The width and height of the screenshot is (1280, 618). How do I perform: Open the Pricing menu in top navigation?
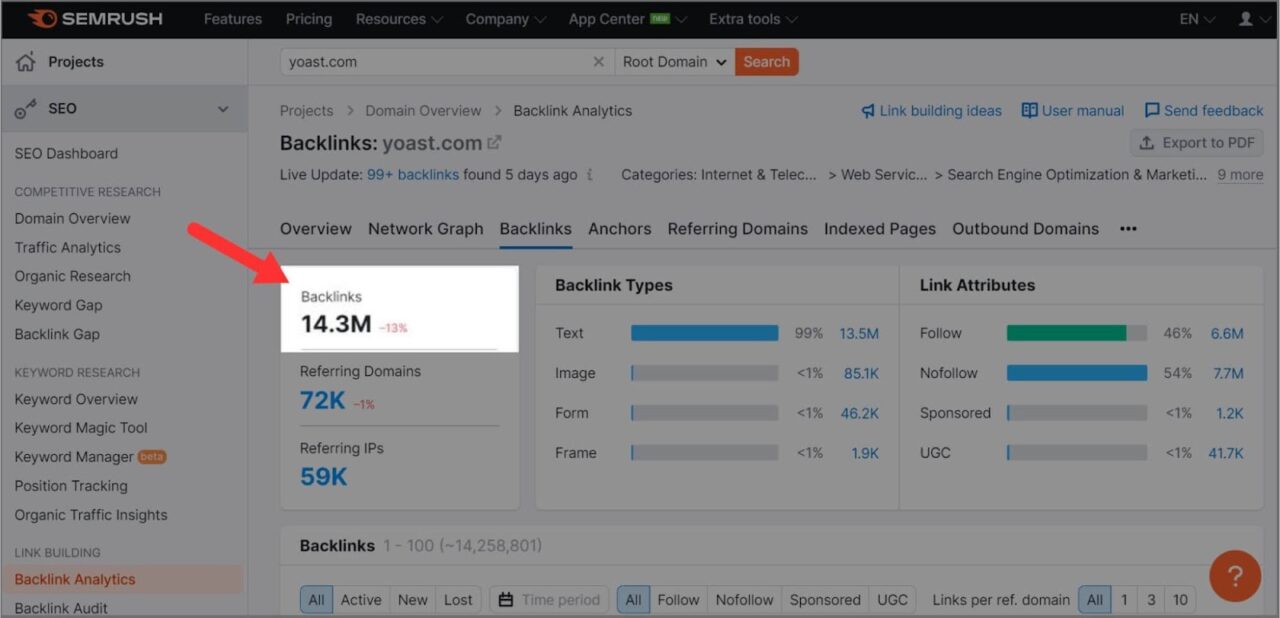click(308, 18)
